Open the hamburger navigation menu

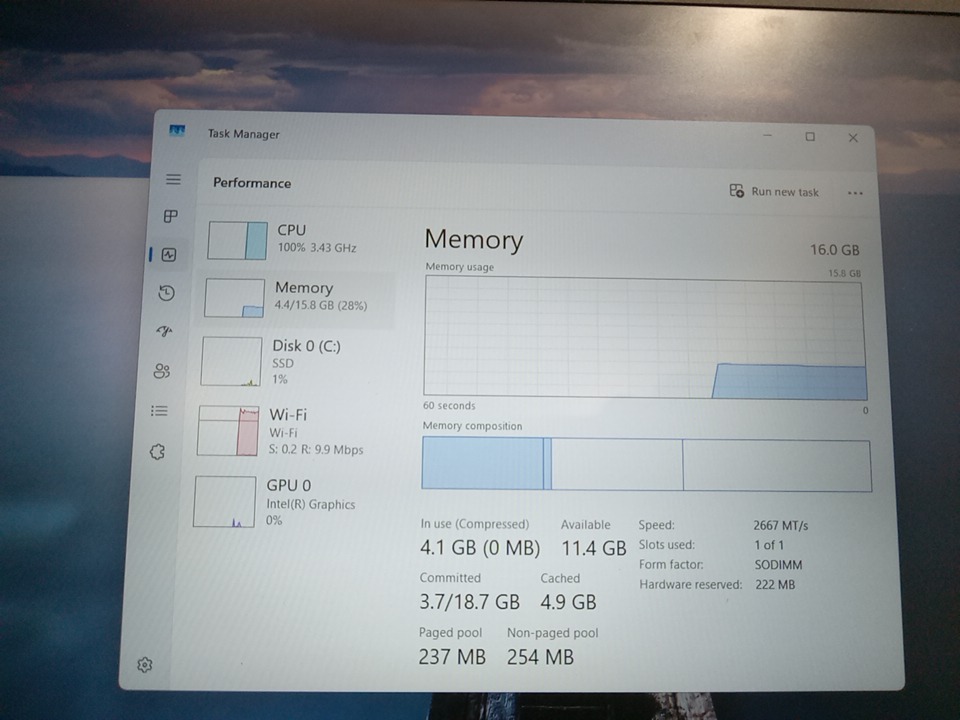coord(173,180)
